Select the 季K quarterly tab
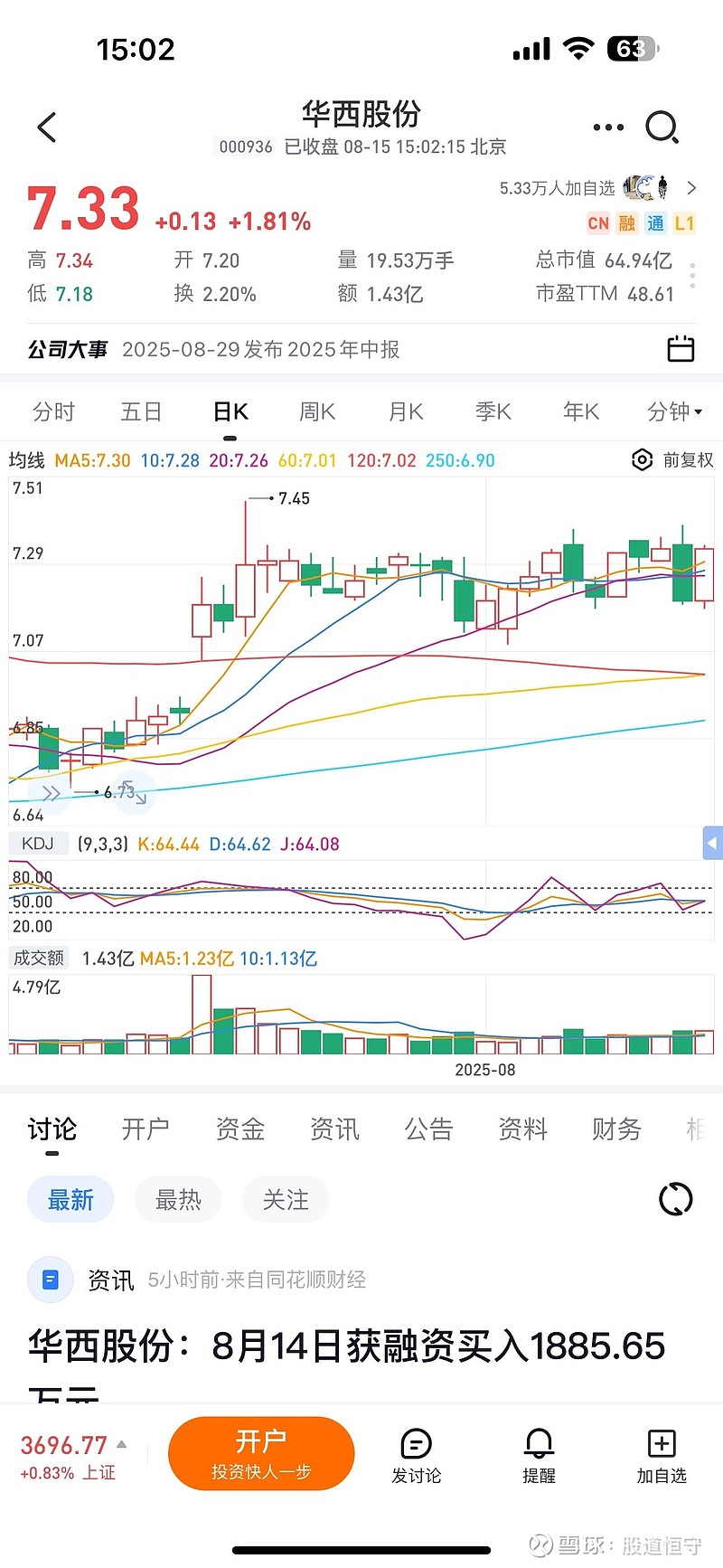This screenshot has height=1568, width=723. (x=493, y=411)
